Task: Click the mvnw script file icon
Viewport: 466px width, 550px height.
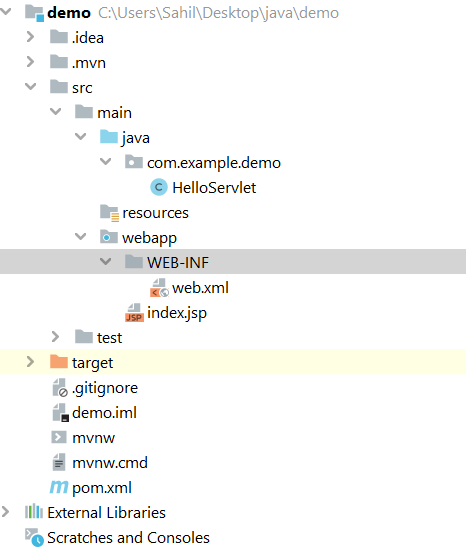Action: pos(59,437)
